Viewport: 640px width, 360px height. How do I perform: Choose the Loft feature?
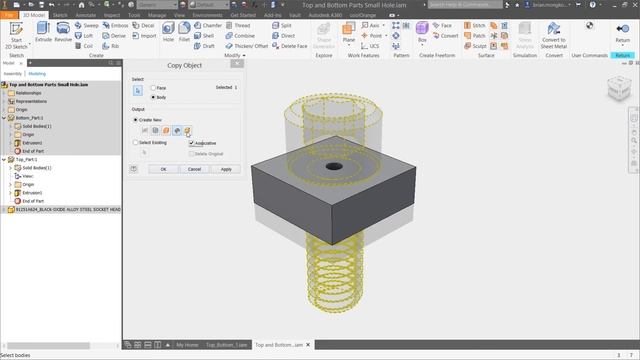point(84,36)
